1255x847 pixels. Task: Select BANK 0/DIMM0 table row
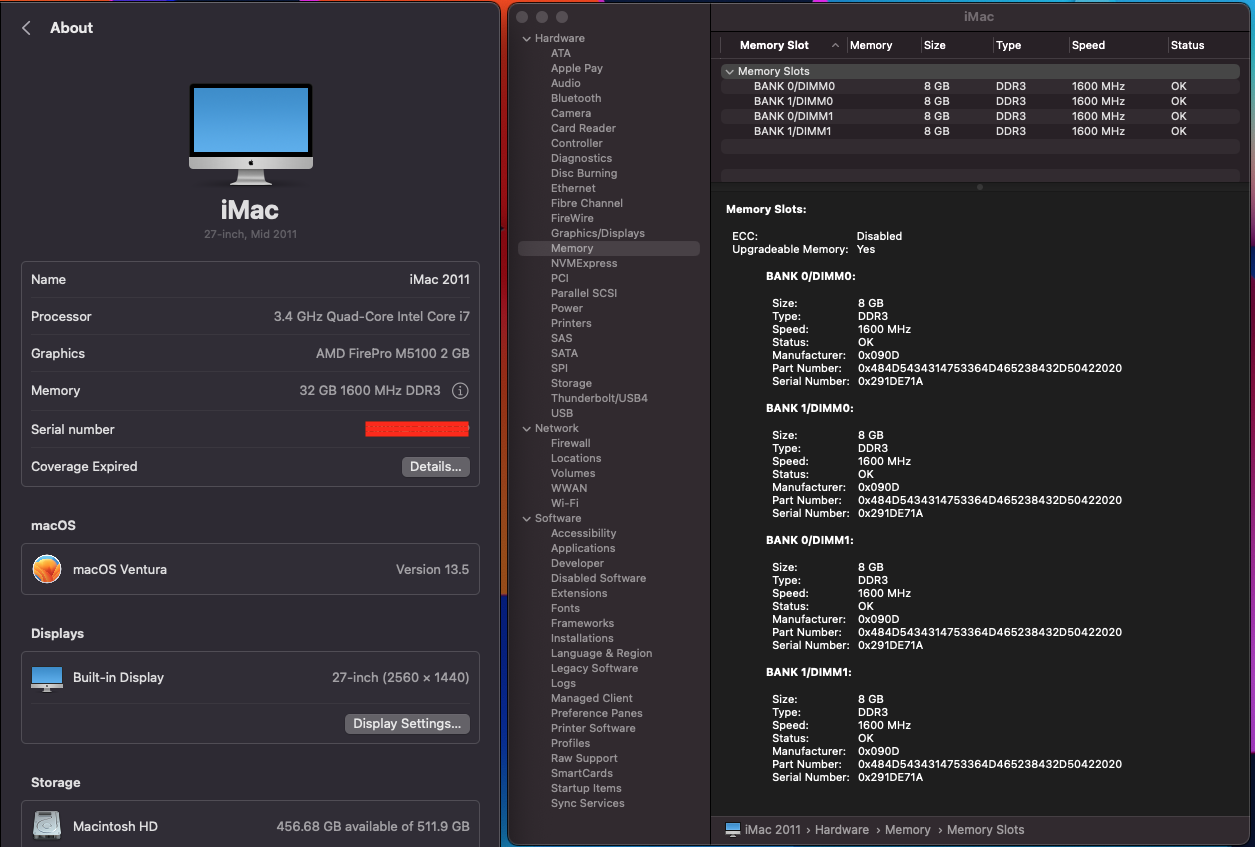[980, 87]
